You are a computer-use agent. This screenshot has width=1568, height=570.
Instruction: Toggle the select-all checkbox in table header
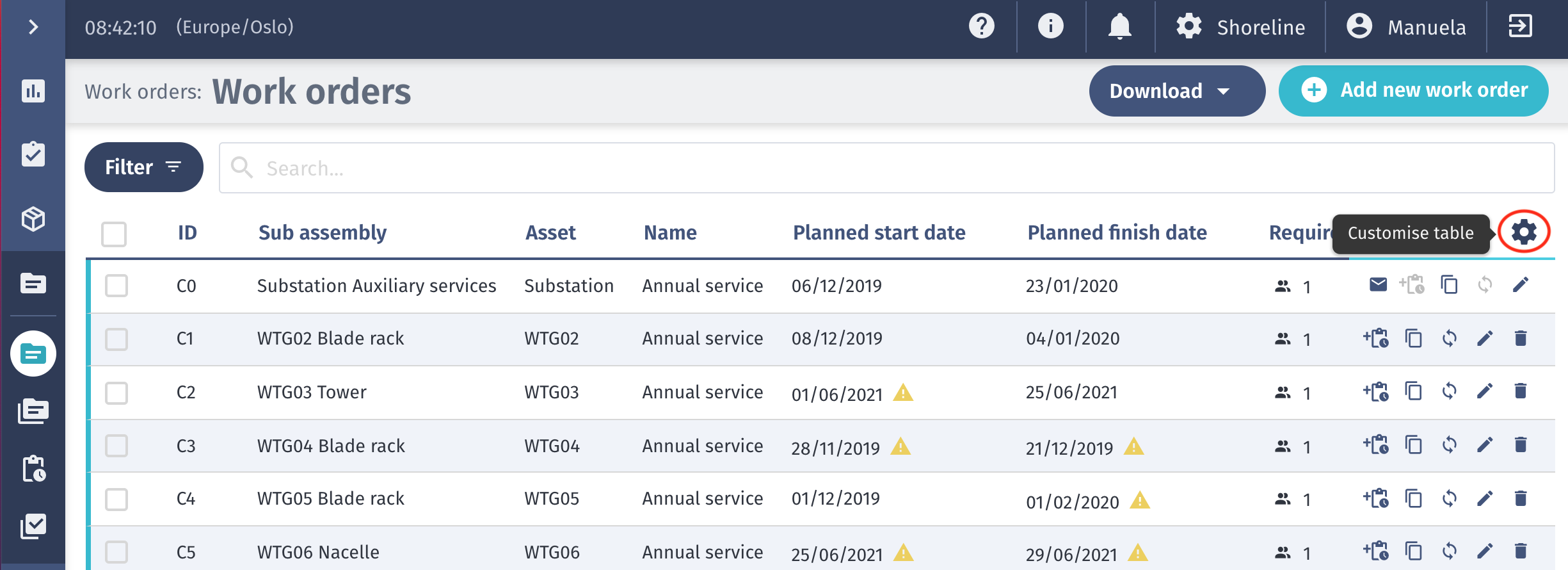point(114,234)
